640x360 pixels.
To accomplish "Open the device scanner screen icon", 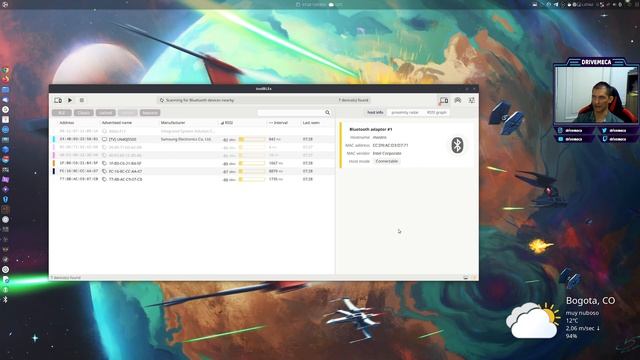I will [x=58, y=100].
